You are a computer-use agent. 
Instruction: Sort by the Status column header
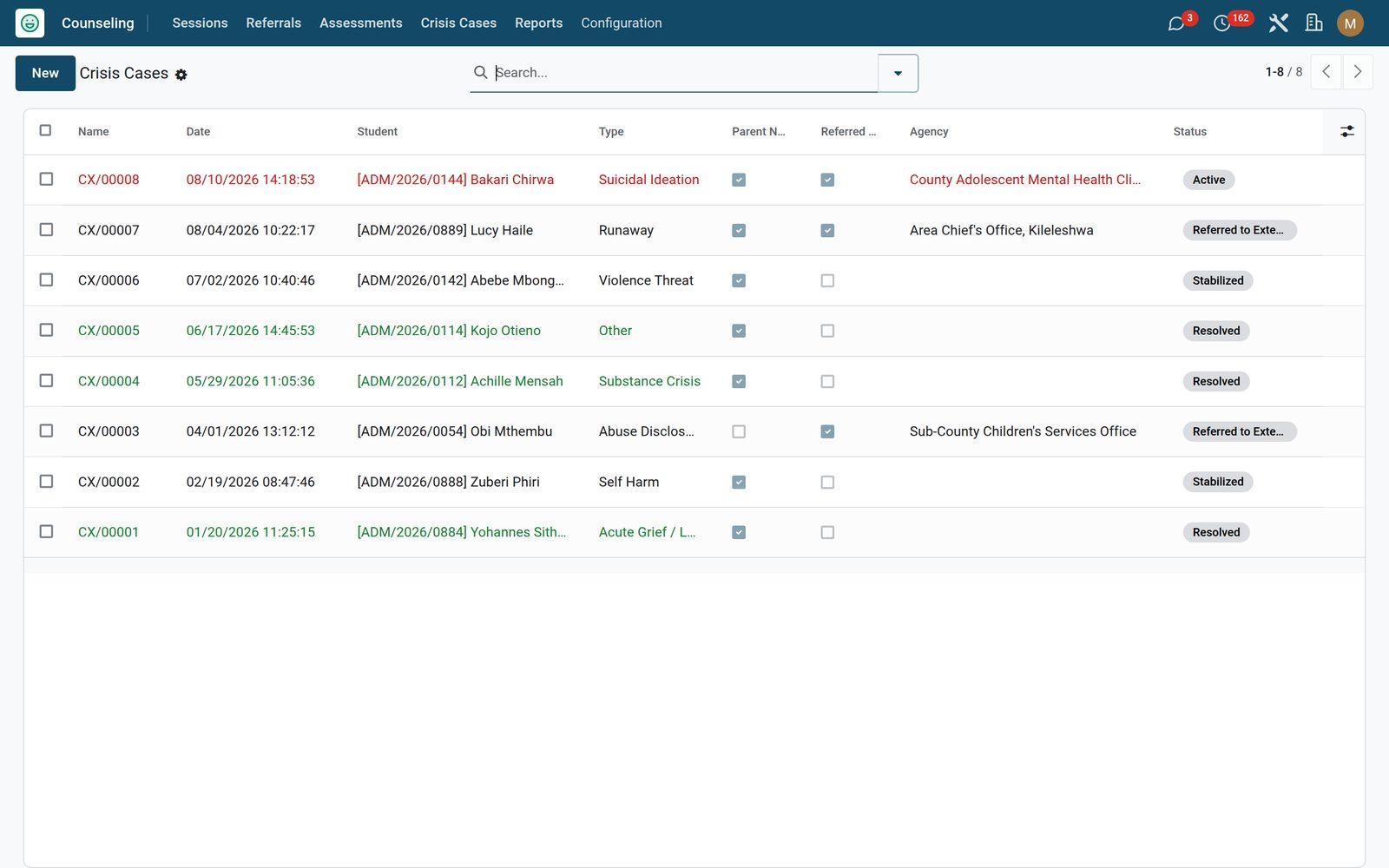pos(1189,132)
